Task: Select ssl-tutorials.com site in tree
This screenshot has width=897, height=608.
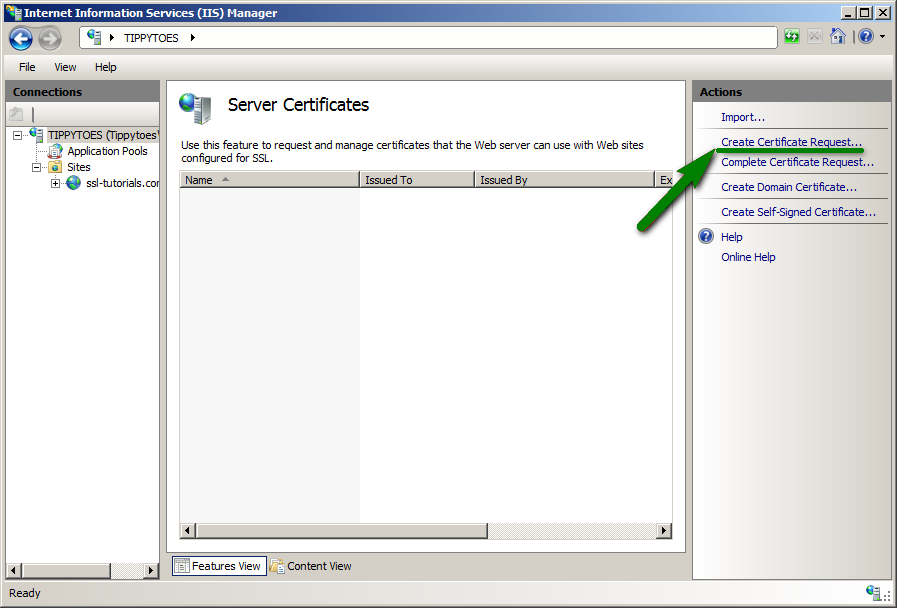Action: [x=122, y=183]
